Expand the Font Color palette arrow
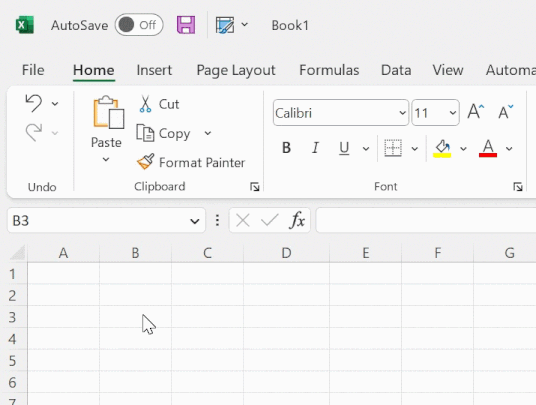Viewport: 536px width, 405px height. 509,149
